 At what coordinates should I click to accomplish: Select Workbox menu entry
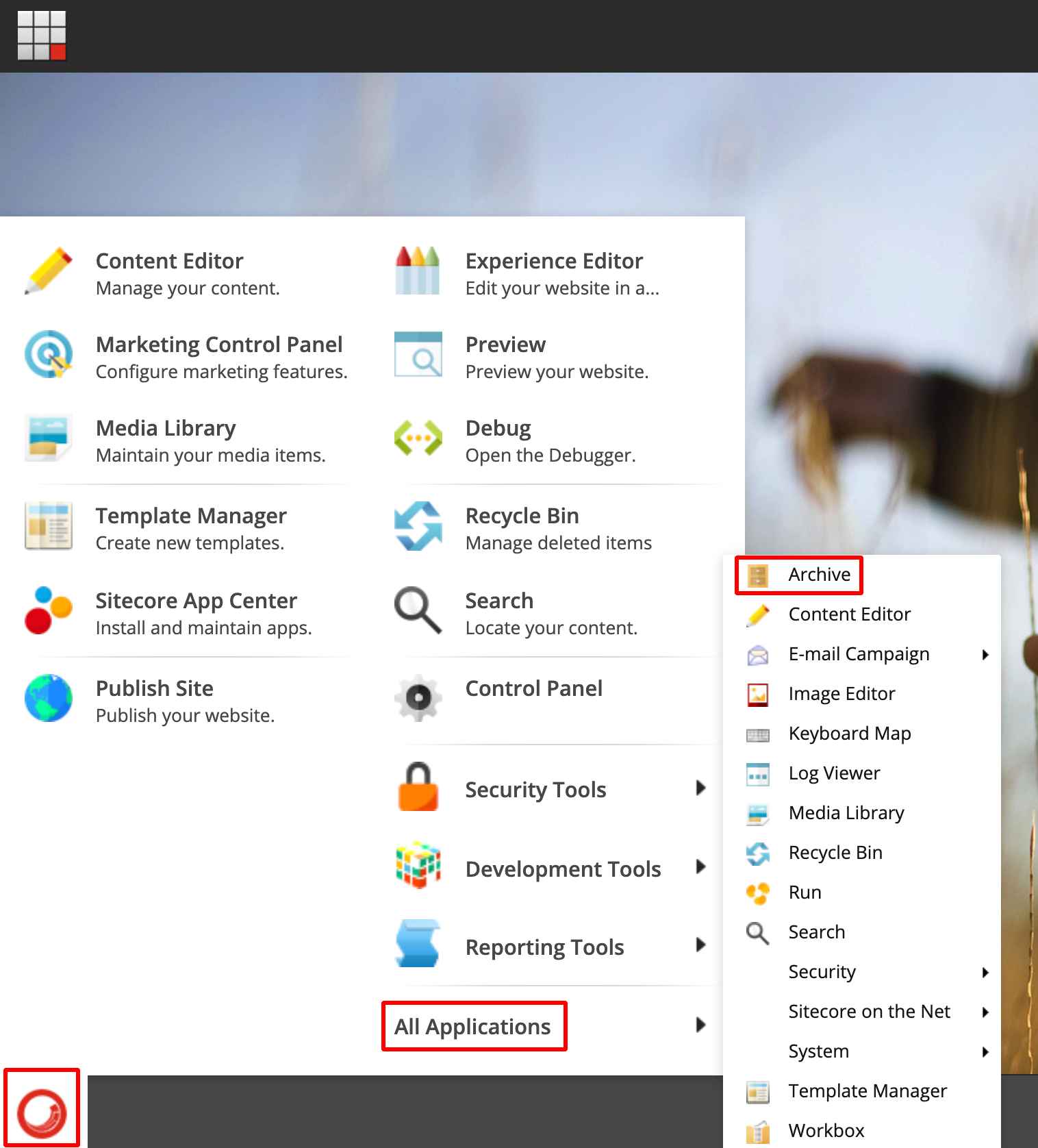(826, 1130)
